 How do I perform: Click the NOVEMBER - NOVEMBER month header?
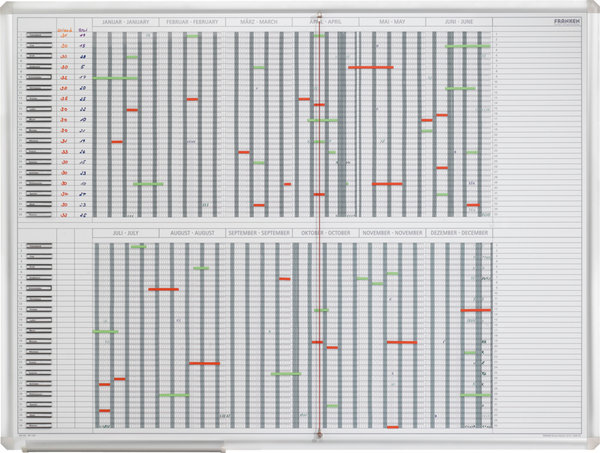click(392, 233)
